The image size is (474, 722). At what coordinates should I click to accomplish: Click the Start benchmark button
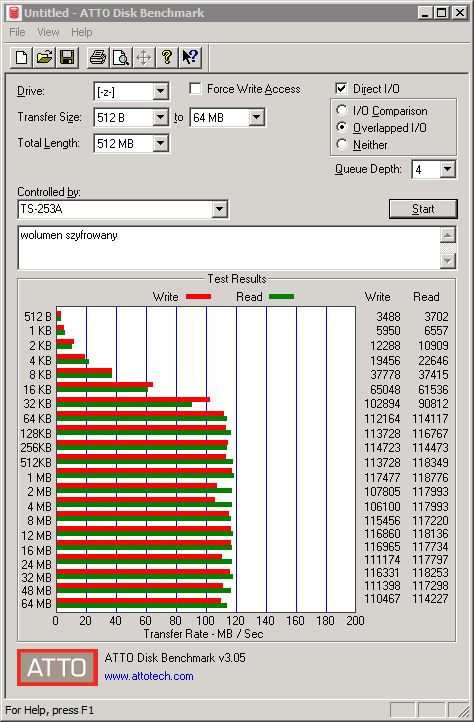pos(423,209)
